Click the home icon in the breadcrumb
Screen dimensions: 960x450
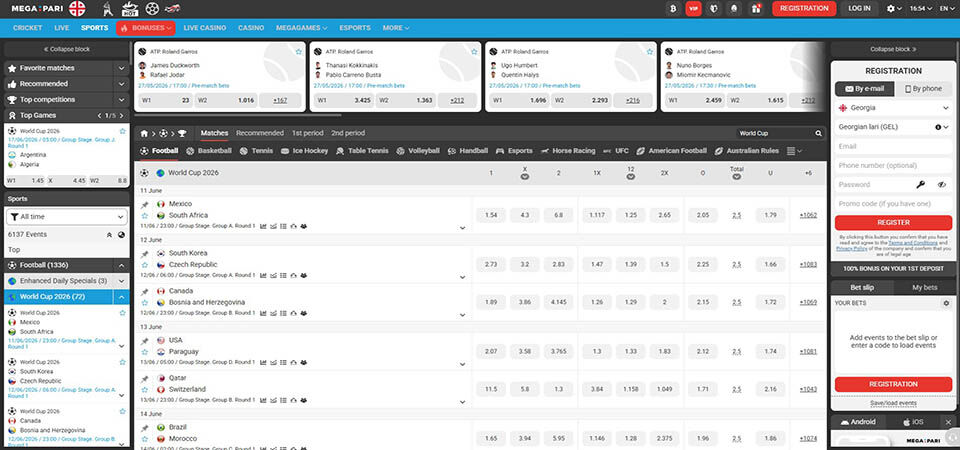tap(144, 133)
